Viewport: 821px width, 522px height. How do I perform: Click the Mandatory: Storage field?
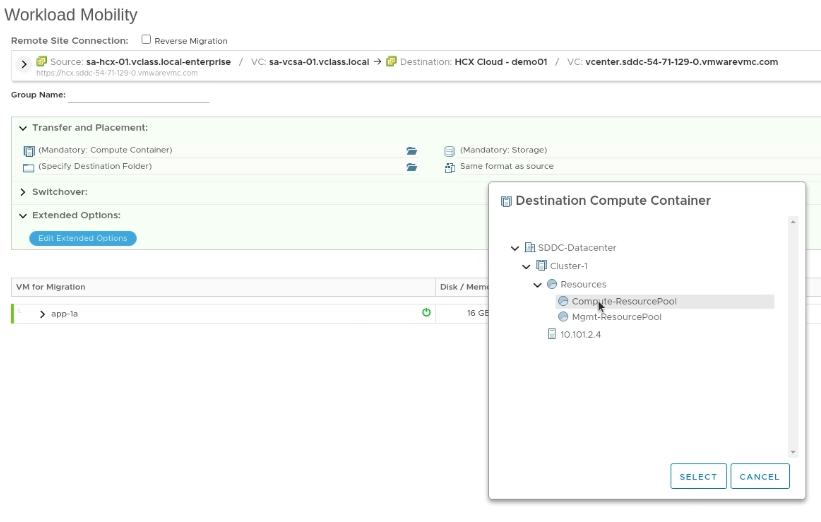coord(504,150)
